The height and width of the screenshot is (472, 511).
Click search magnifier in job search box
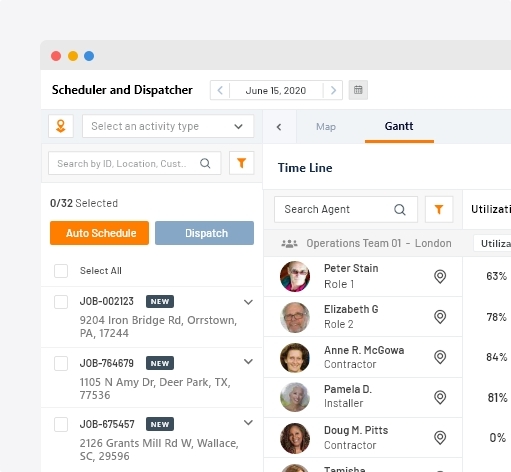click(x=205, y=163)
